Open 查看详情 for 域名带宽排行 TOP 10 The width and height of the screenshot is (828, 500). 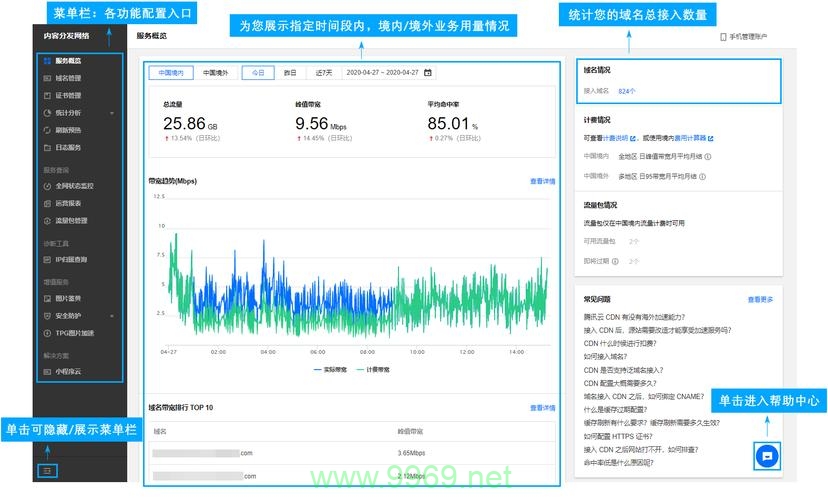542,408
